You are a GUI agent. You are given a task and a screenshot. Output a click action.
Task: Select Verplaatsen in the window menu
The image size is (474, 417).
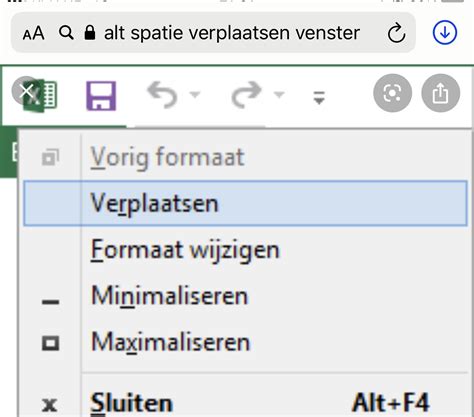pos(245,203)
